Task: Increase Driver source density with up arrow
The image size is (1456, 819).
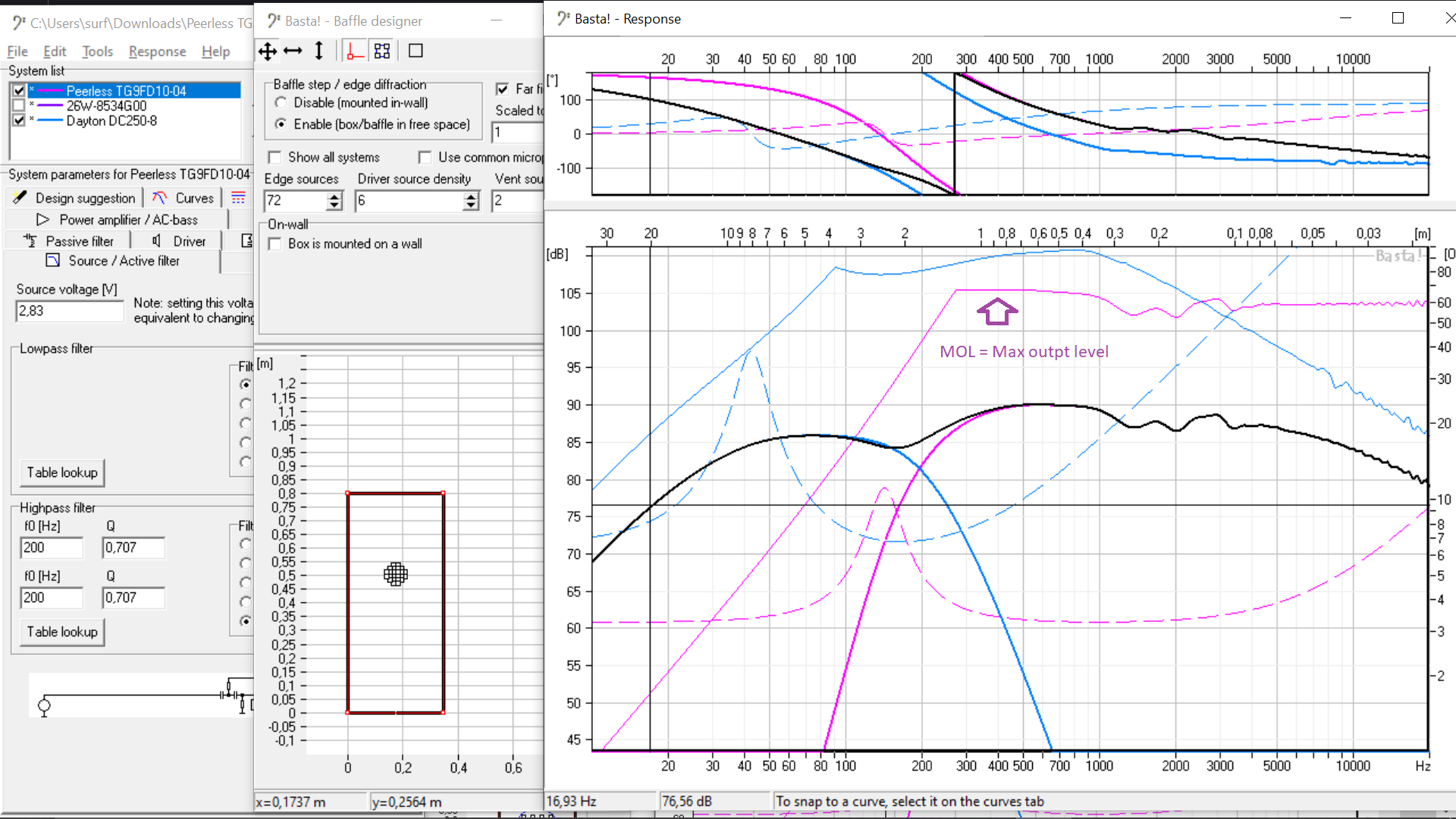Action: pyautogui.click(x=471, y=196)
